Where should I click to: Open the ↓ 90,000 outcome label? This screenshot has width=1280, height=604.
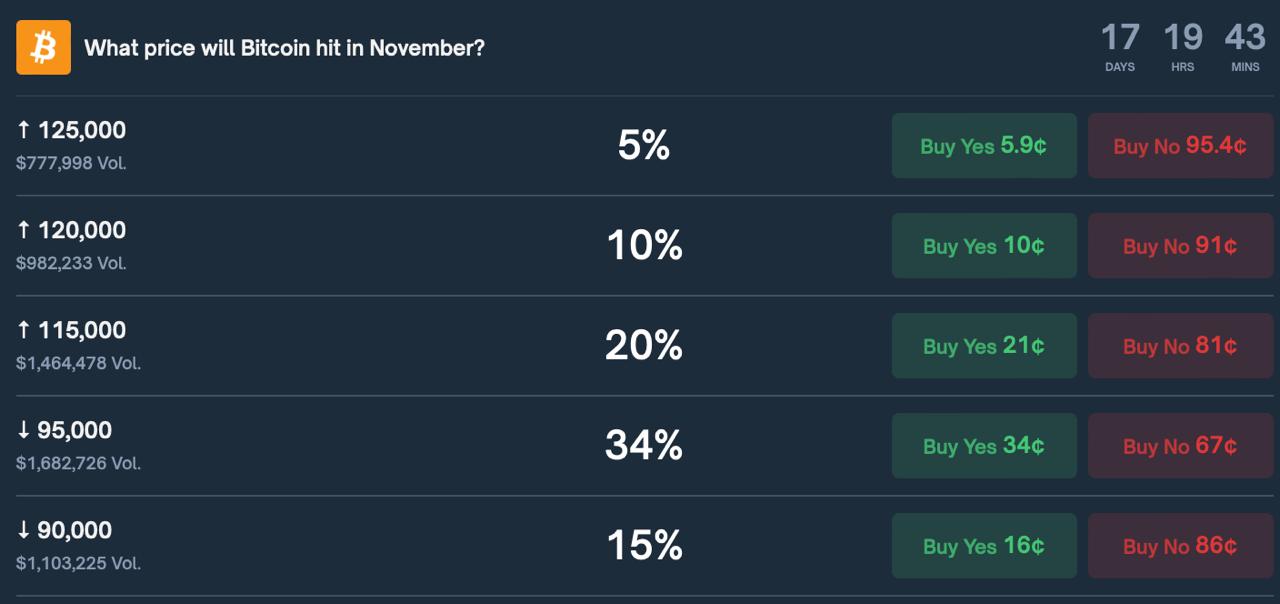pyautogui.click(x=65, y=530)
